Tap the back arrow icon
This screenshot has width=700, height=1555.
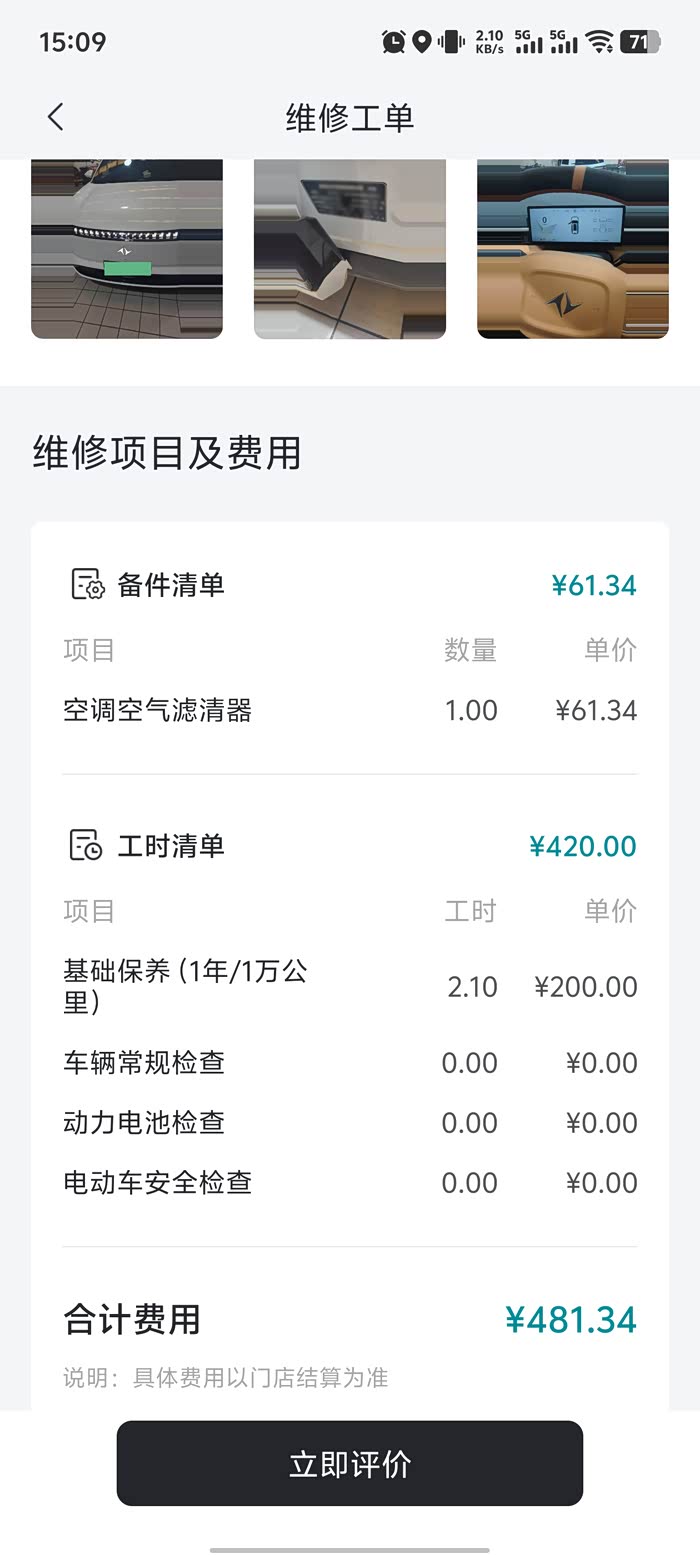(56, 117)
